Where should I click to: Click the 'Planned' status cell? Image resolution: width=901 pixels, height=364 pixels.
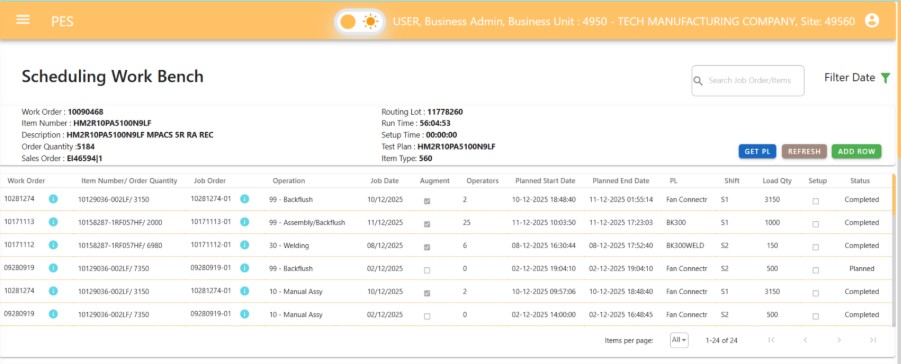coord(861,269)
